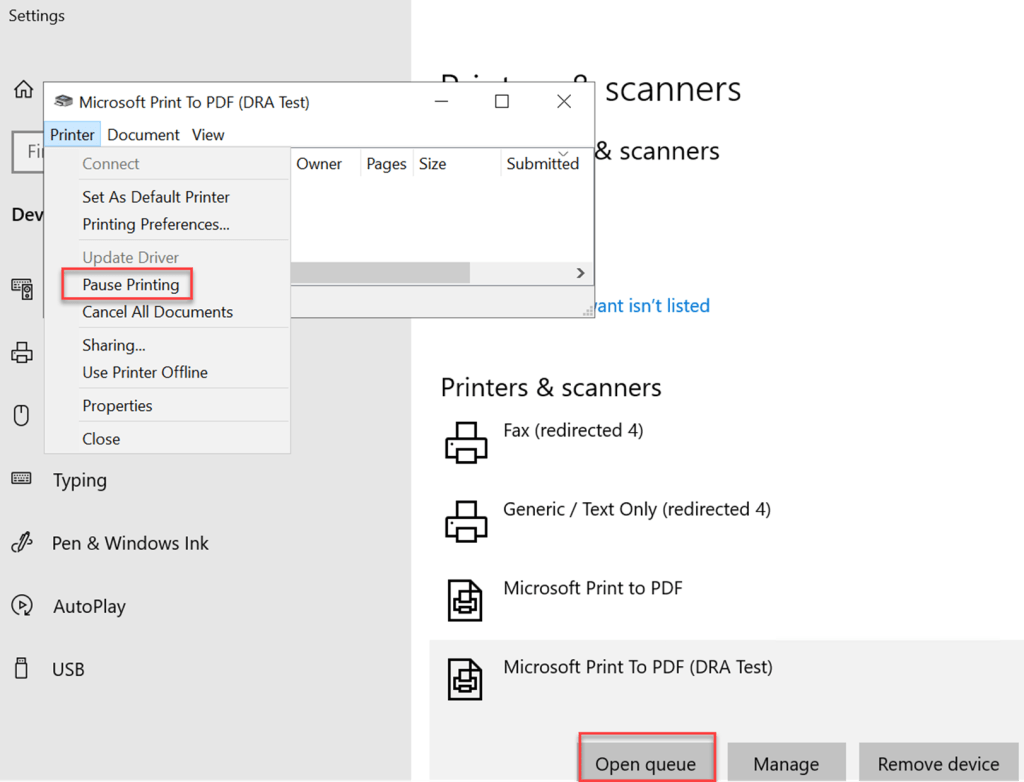Click the Home icon in Settings sidebar
The image size is (1024, 782).
[23, 90]
